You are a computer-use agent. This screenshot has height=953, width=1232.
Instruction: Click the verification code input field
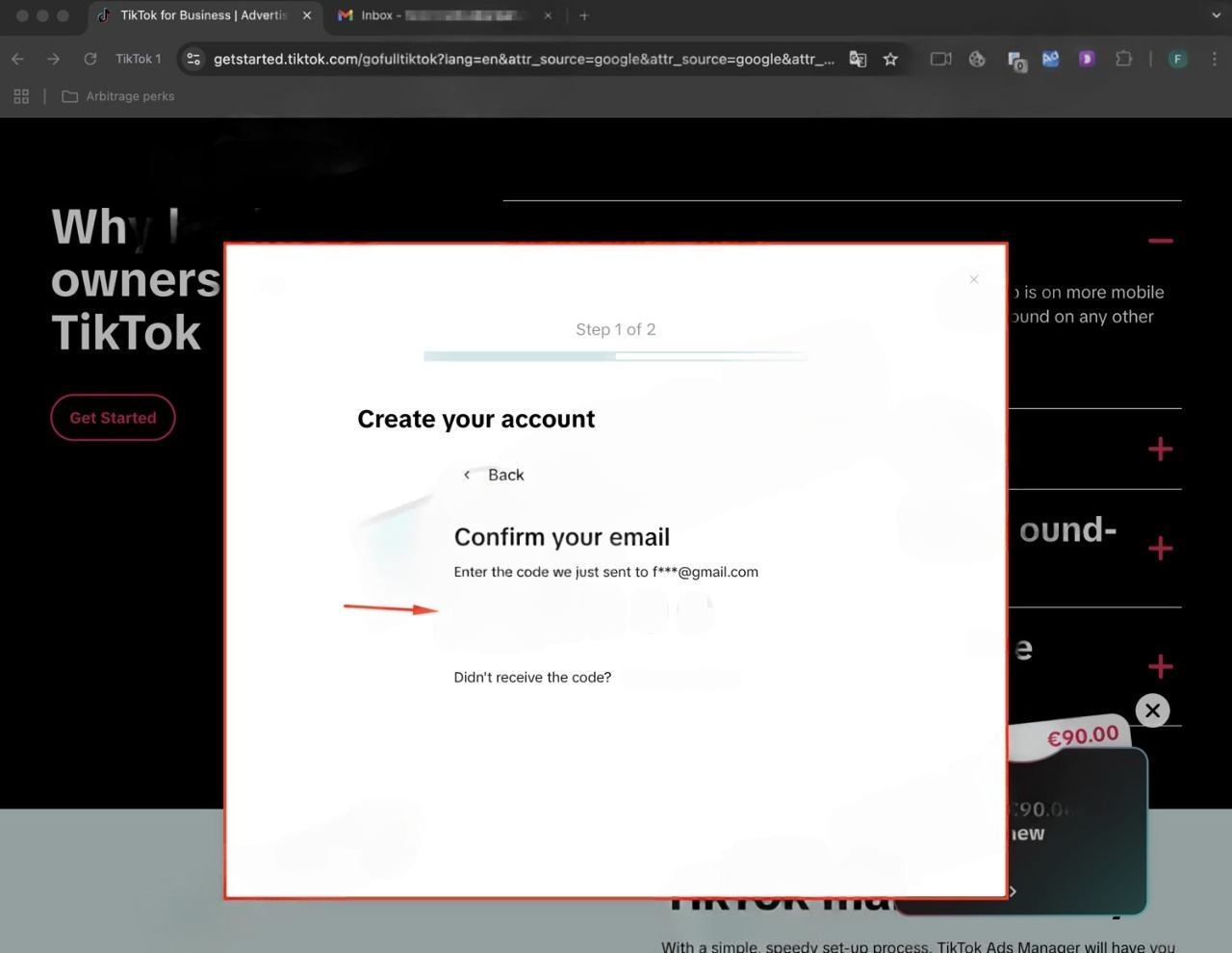[x=583, y=612]
